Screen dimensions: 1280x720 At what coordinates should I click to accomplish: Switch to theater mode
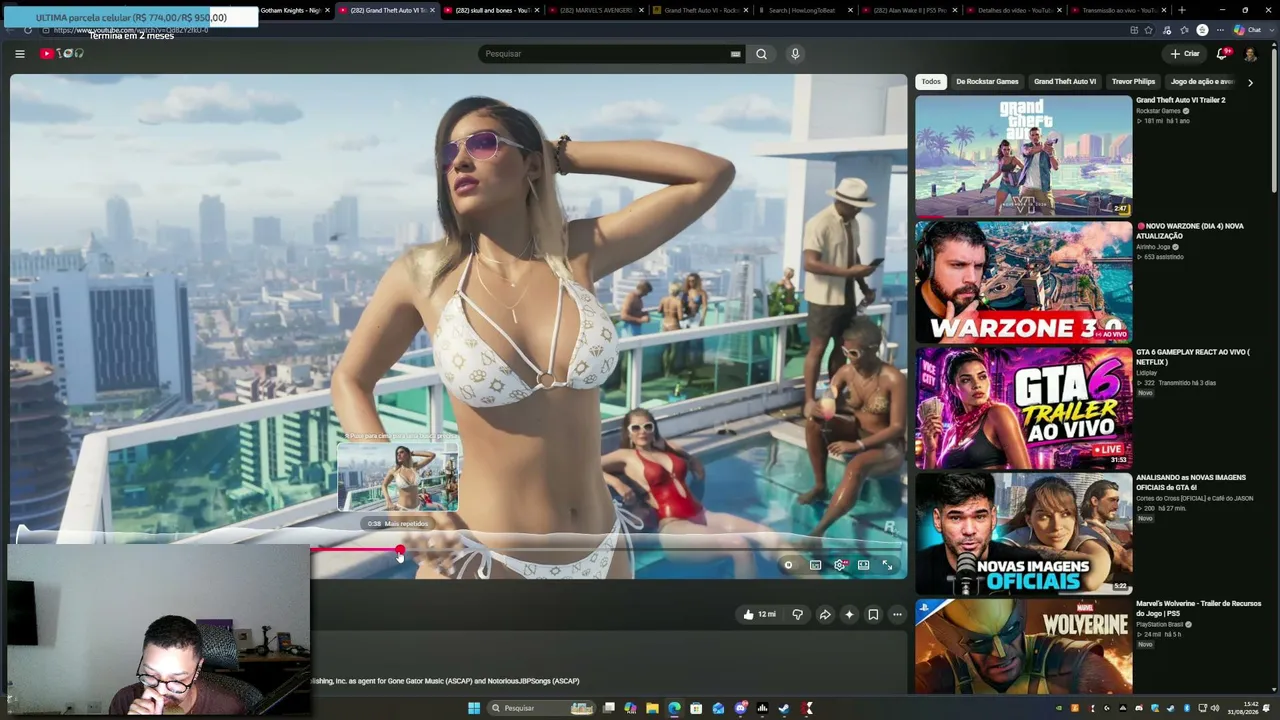pos(864,565)
